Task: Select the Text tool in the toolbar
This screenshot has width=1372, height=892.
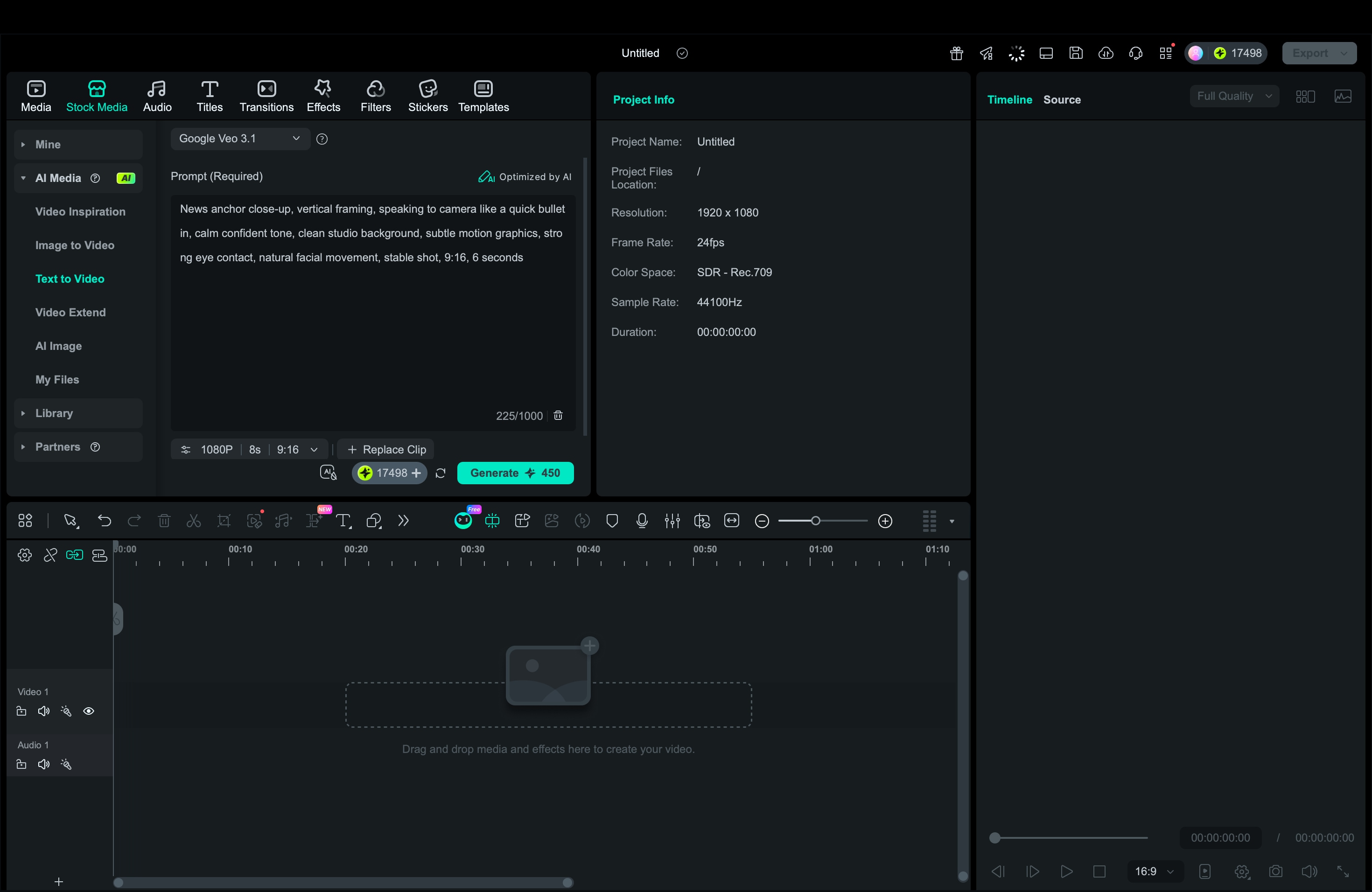Action: tap(343, 520)
